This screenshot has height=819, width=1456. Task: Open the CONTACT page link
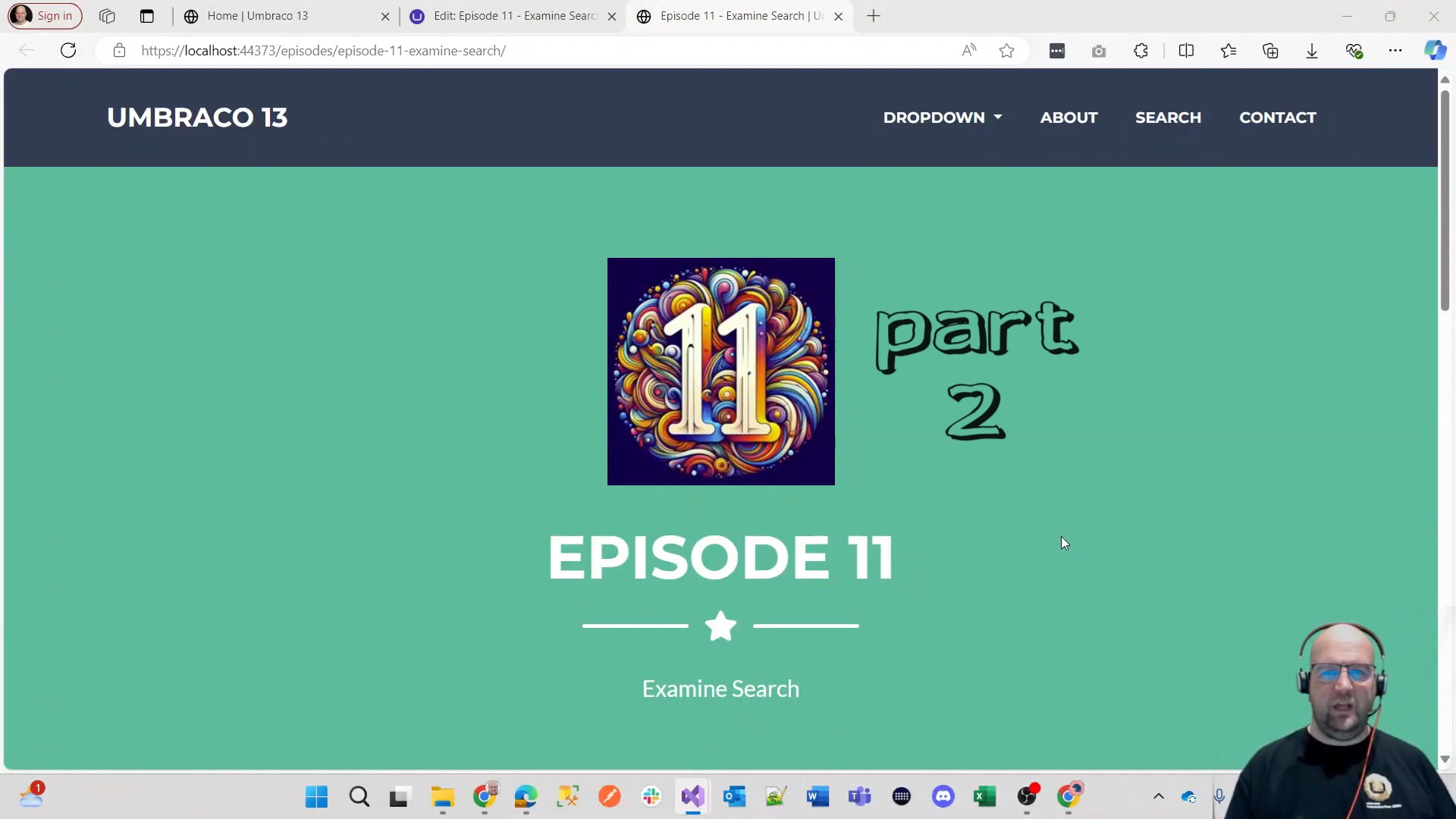(1277, 118)
